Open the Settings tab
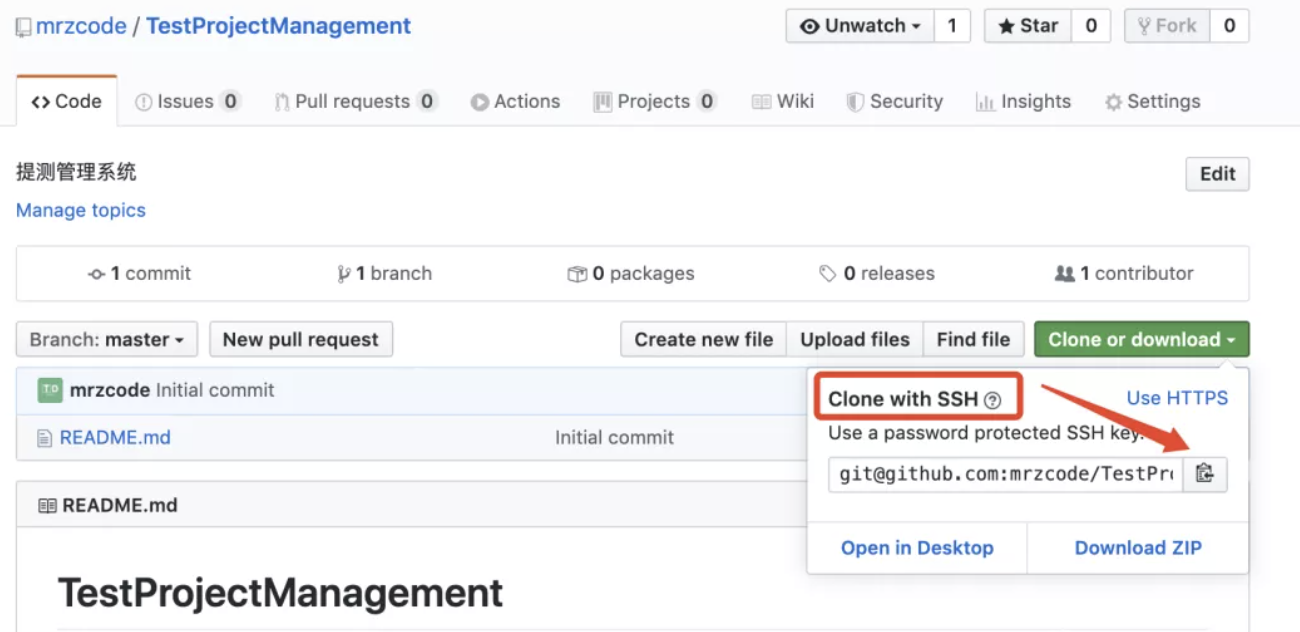The height and width of the screenshot is (632, 1300). (1152, 101)
